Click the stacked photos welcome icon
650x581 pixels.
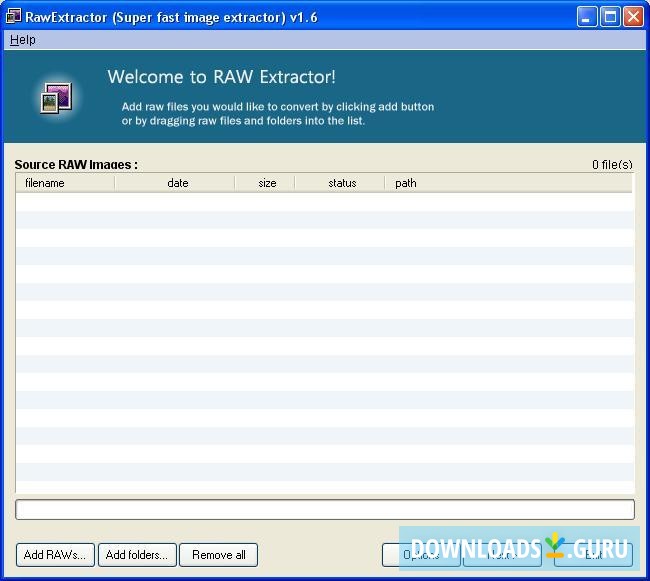[x=56, y=98]
